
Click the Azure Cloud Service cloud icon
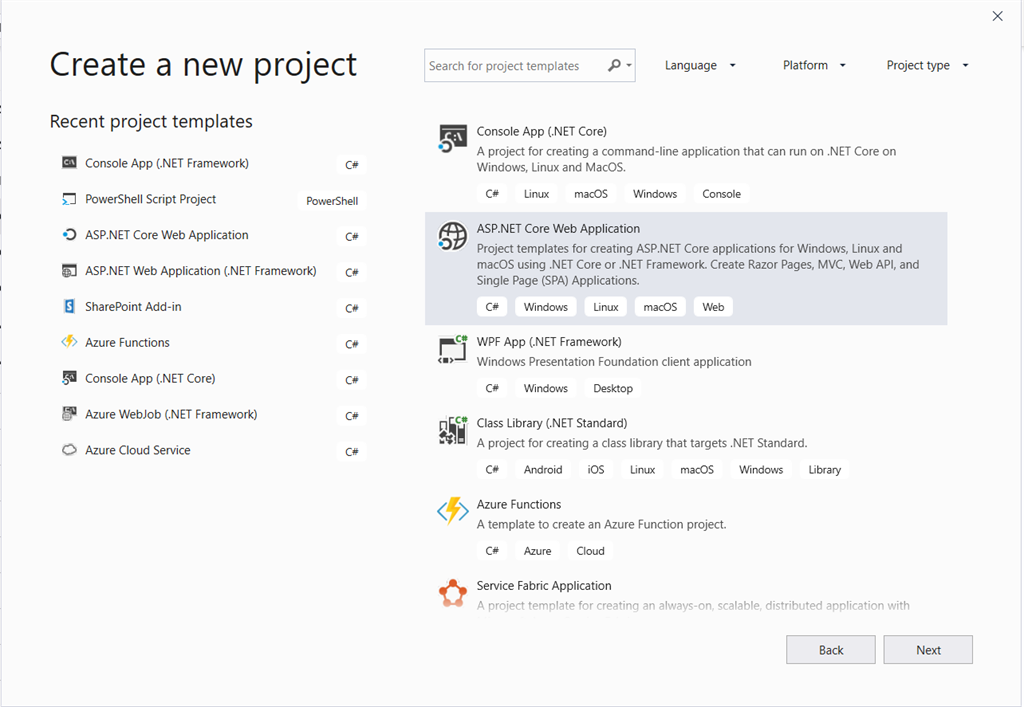69,450
